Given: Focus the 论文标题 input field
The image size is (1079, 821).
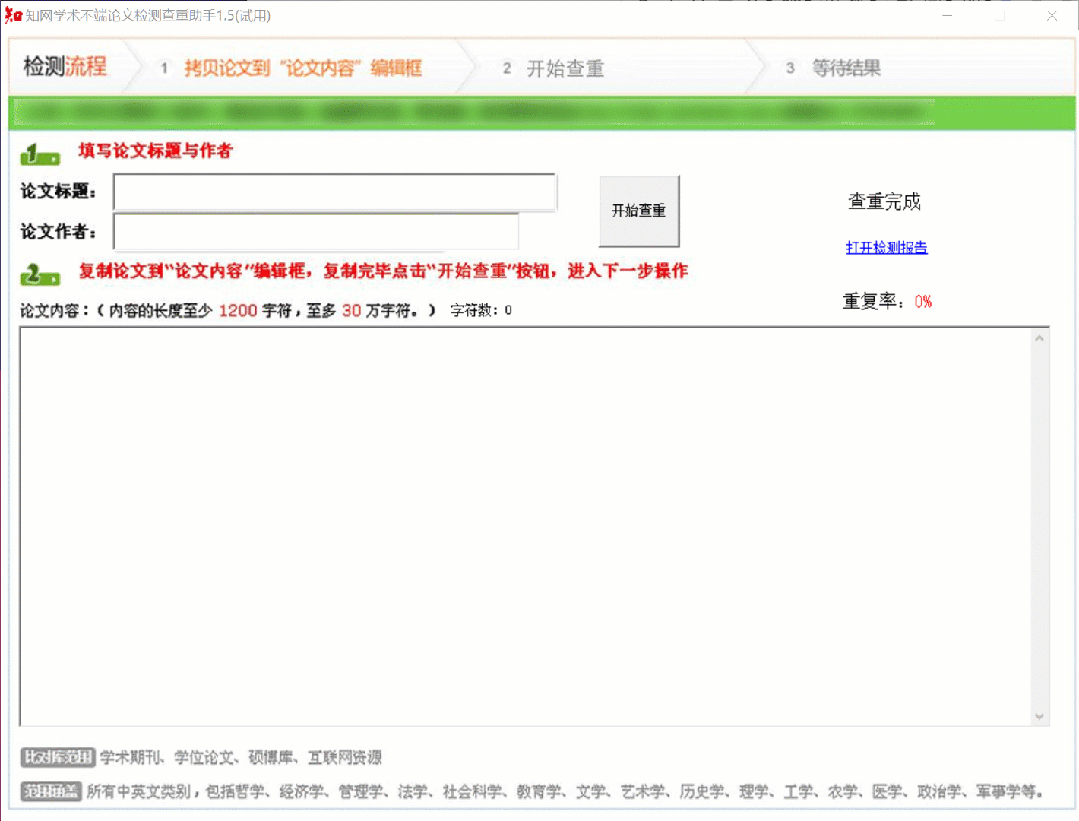Looking at the screenshot, I should [334, 193].
